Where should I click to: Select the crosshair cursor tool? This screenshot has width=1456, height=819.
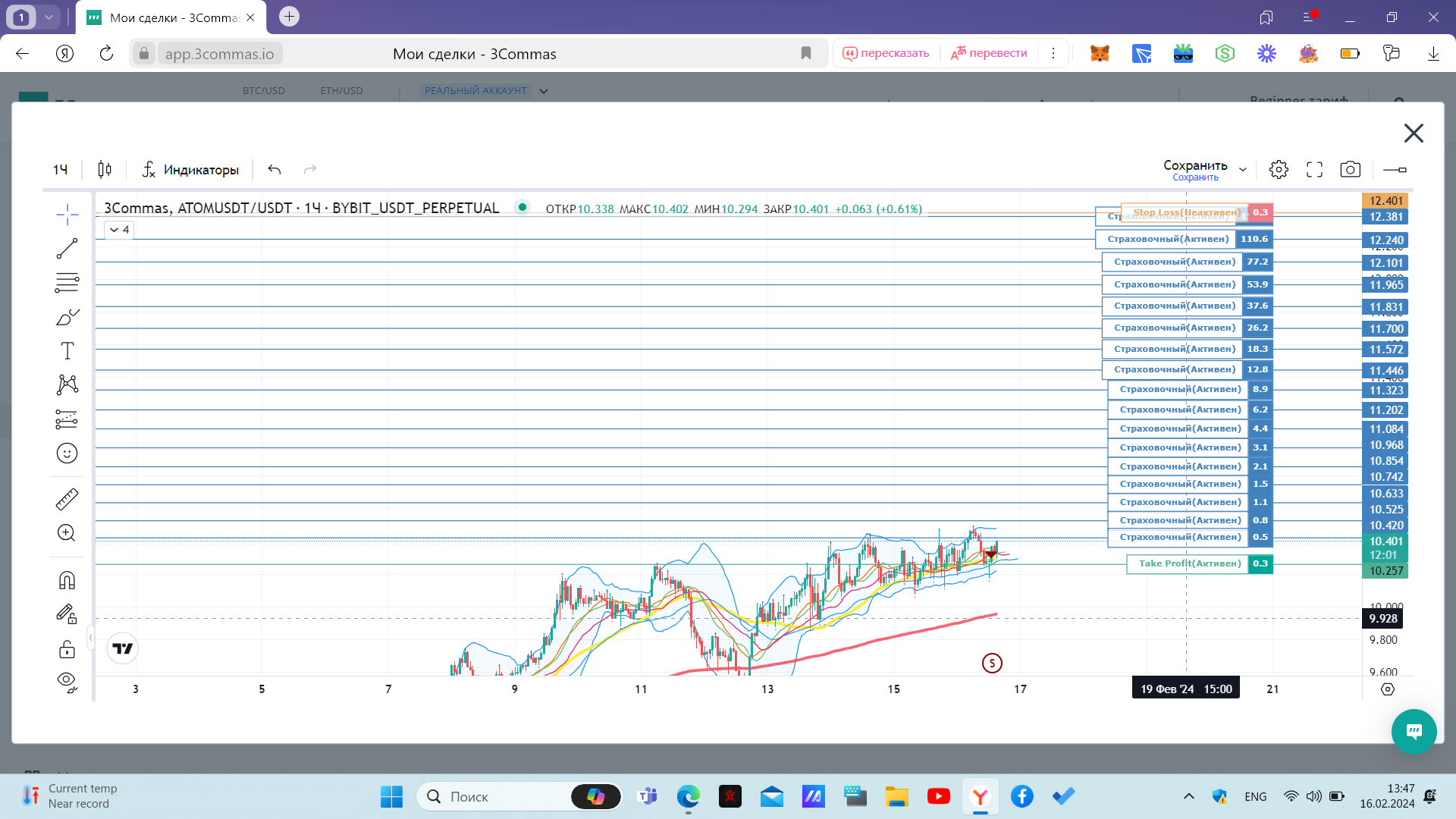[67, 215]
